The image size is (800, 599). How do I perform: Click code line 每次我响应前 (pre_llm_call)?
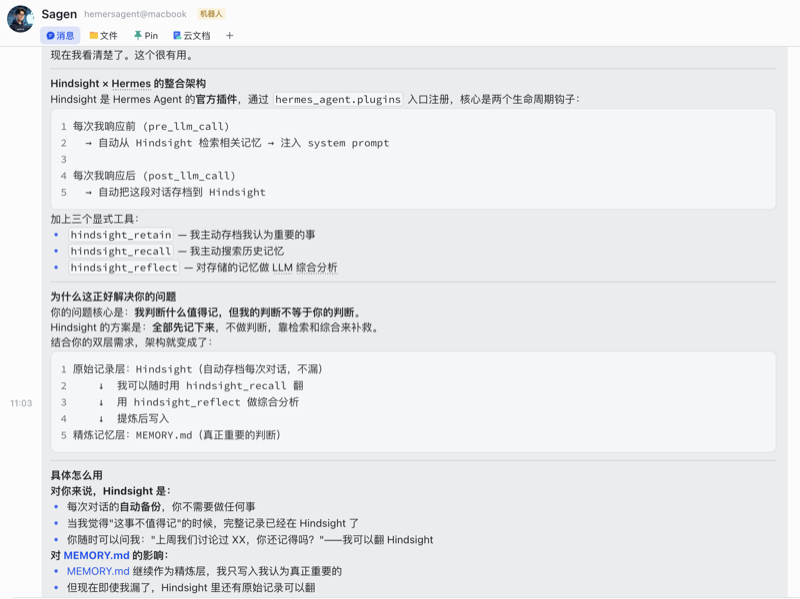point(151,127)
